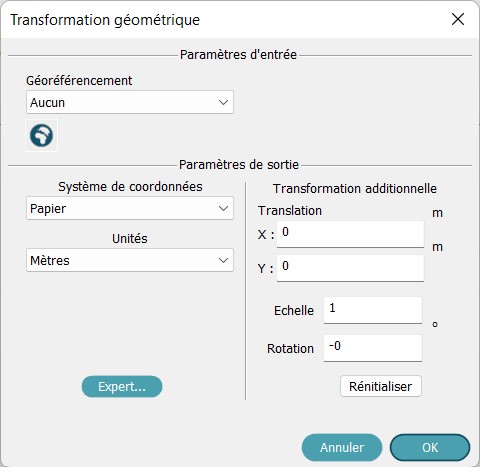Click the 'Paramètres de sortie' section header
The image size is (480, 467).
tap(239, 165)
